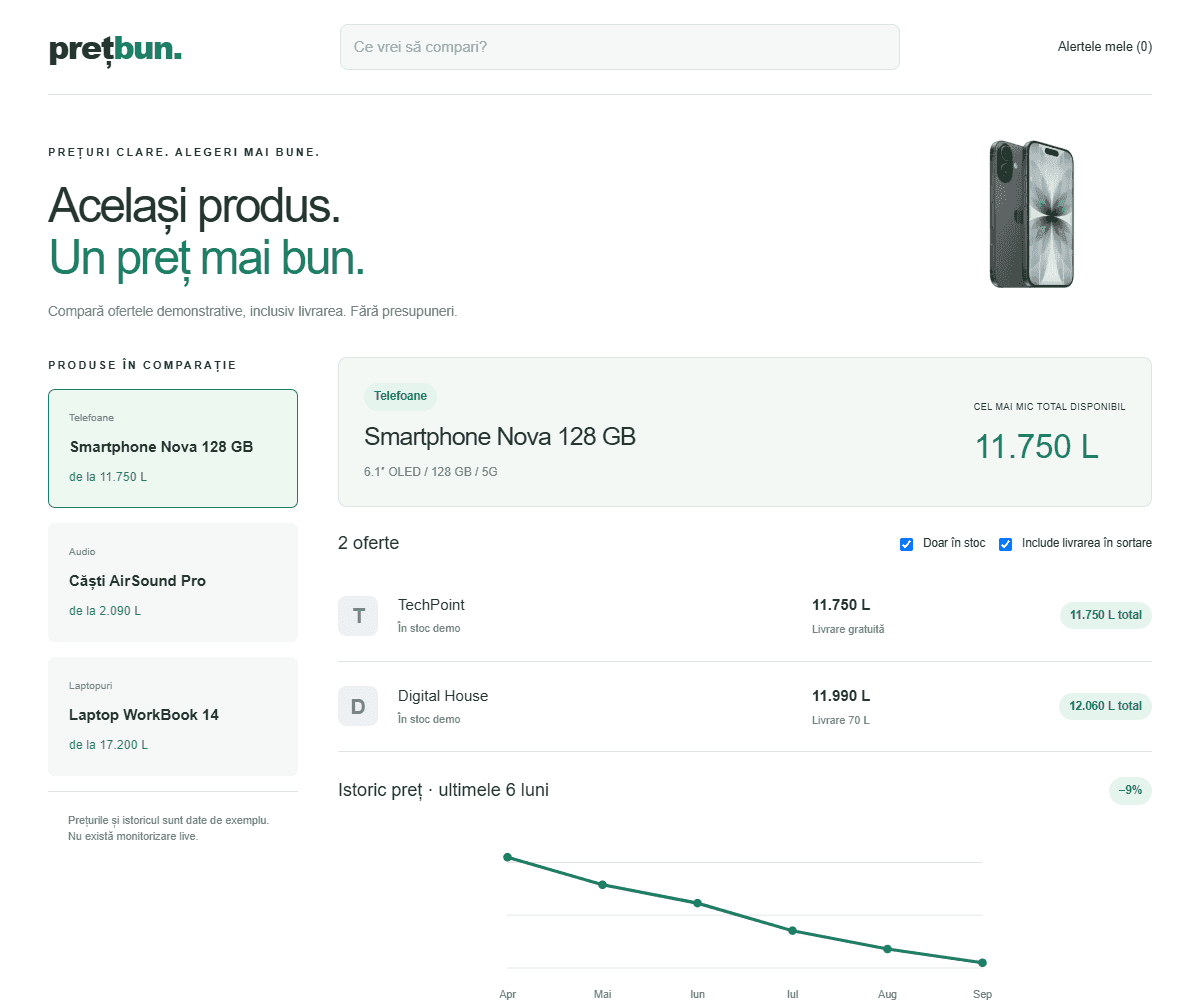Screen dimensions: 1200x1000
Task: Click the Sep data point on chart
Action: (982, 963)
